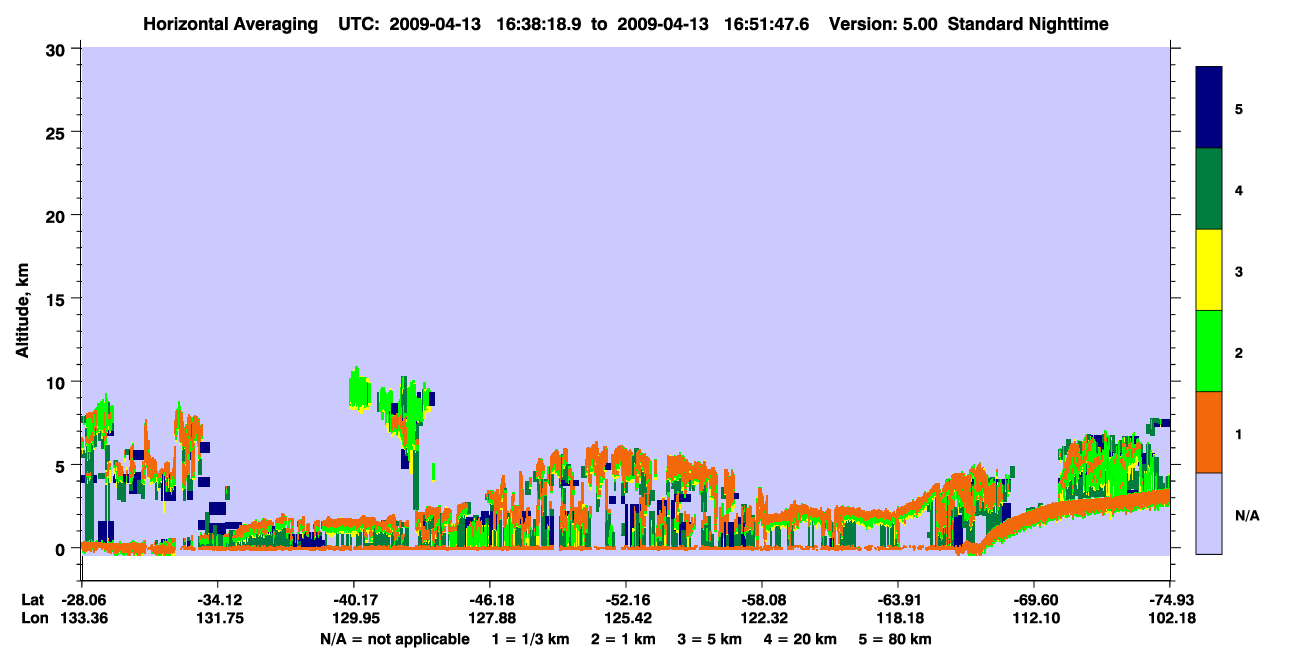Click longitude value 102.18
The height and width of the screenshot is (667, 1300).
click(1170, 618)
